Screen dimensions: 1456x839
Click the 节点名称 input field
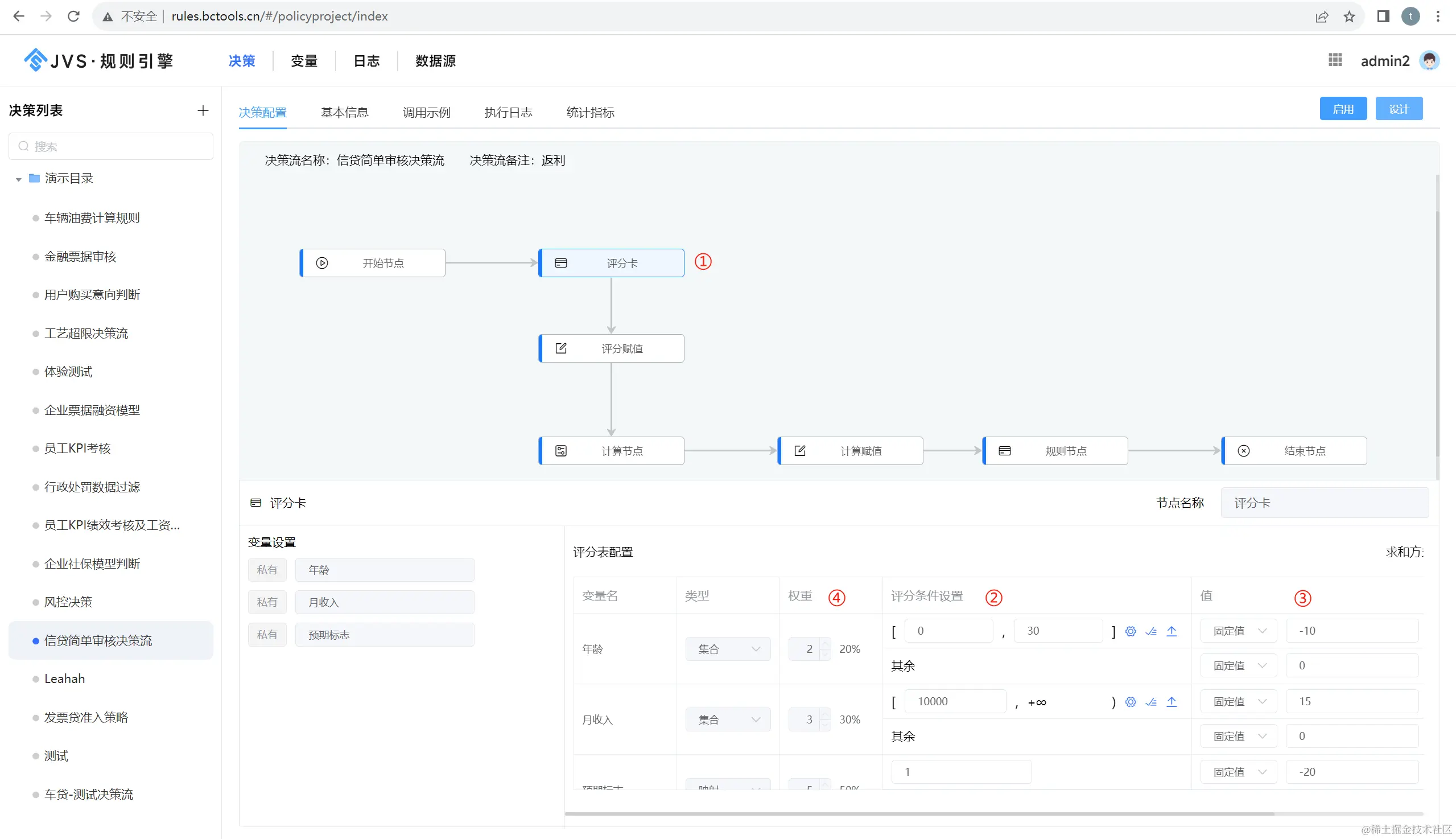1324,503
